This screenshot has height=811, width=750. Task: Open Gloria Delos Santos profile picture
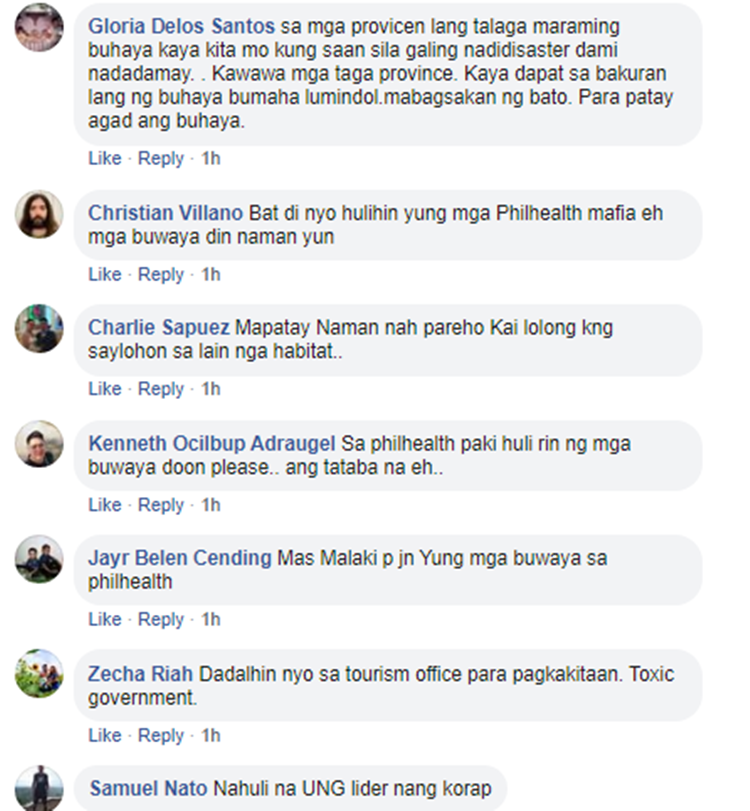(x=39, y=27)
